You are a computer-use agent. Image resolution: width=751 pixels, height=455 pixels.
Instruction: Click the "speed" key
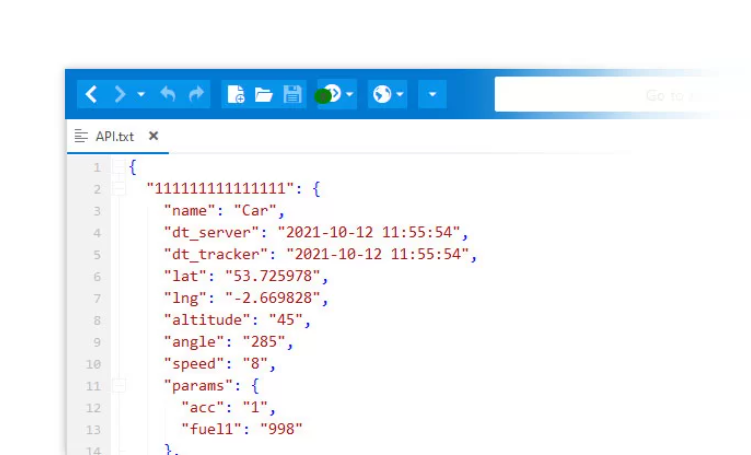(194, 364)
